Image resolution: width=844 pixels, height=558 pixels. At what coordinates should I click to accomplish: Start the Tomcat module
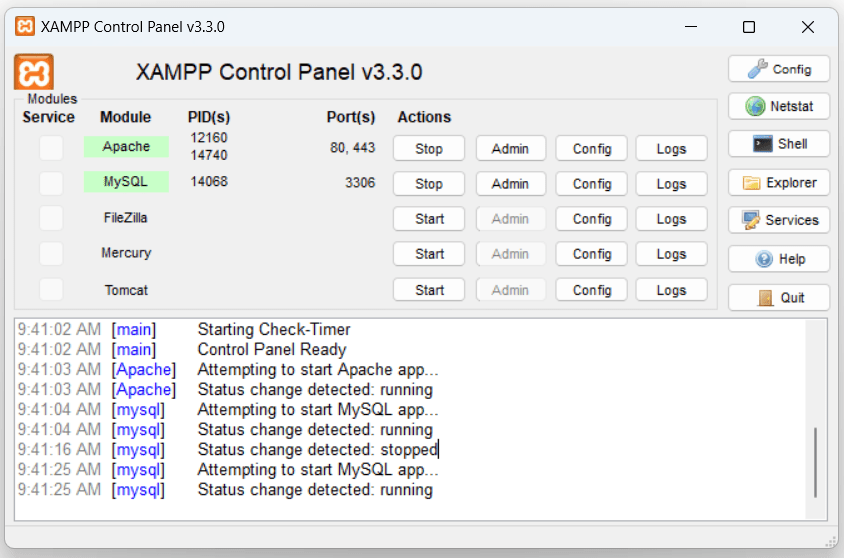coord(429,290)
